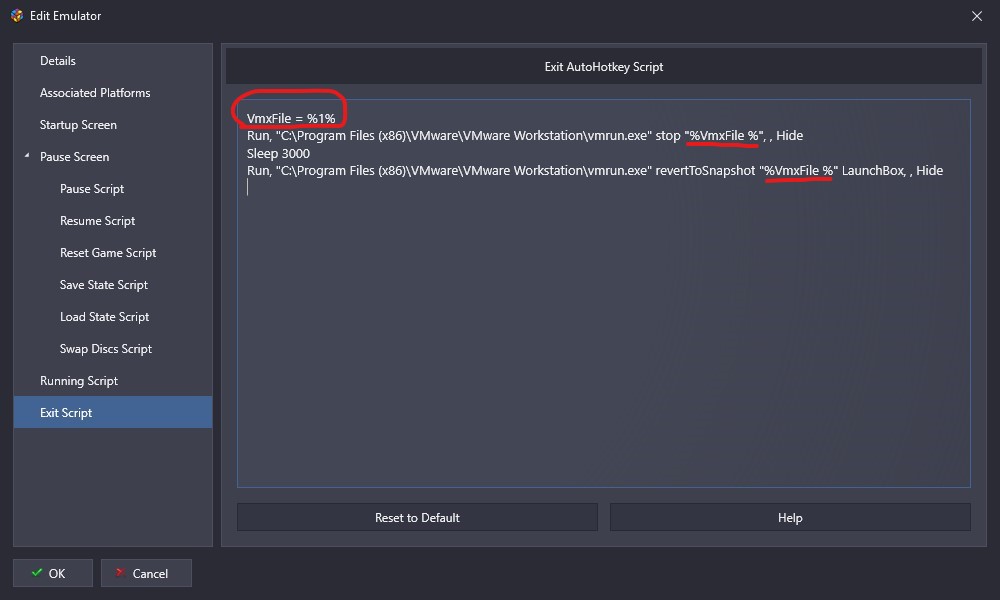
Task: Click the Exit AutoHotkey Script header
Action: 603,67
